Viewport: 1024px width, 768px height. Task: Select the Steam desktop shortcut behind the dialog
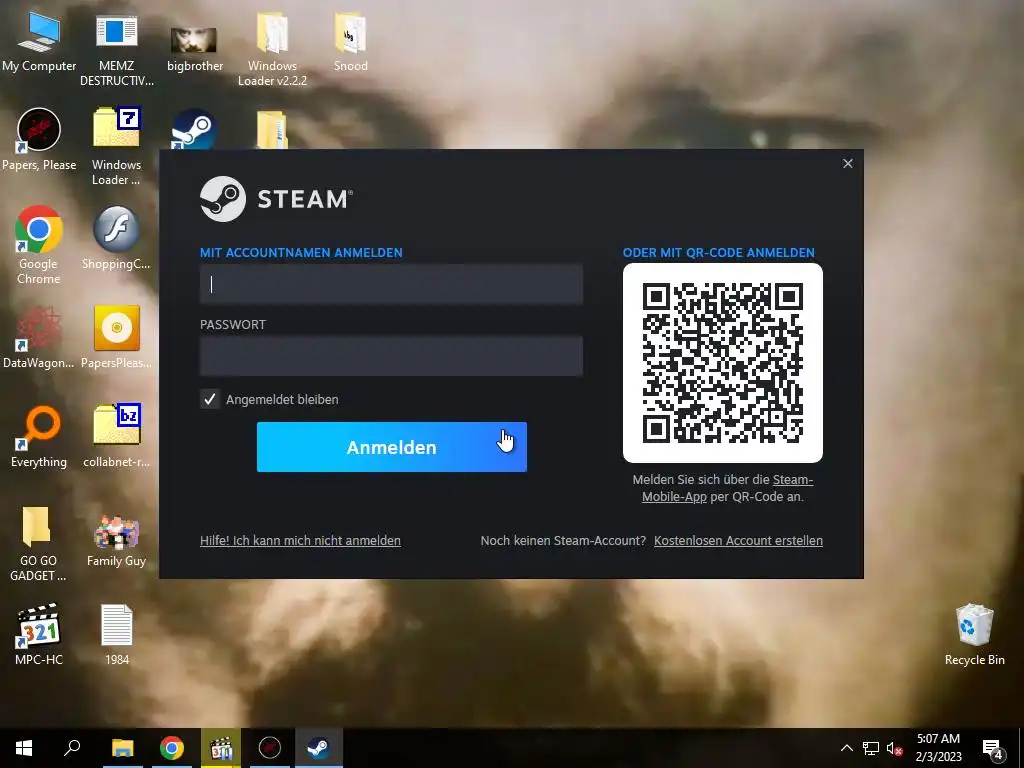(x=193, y=129)
